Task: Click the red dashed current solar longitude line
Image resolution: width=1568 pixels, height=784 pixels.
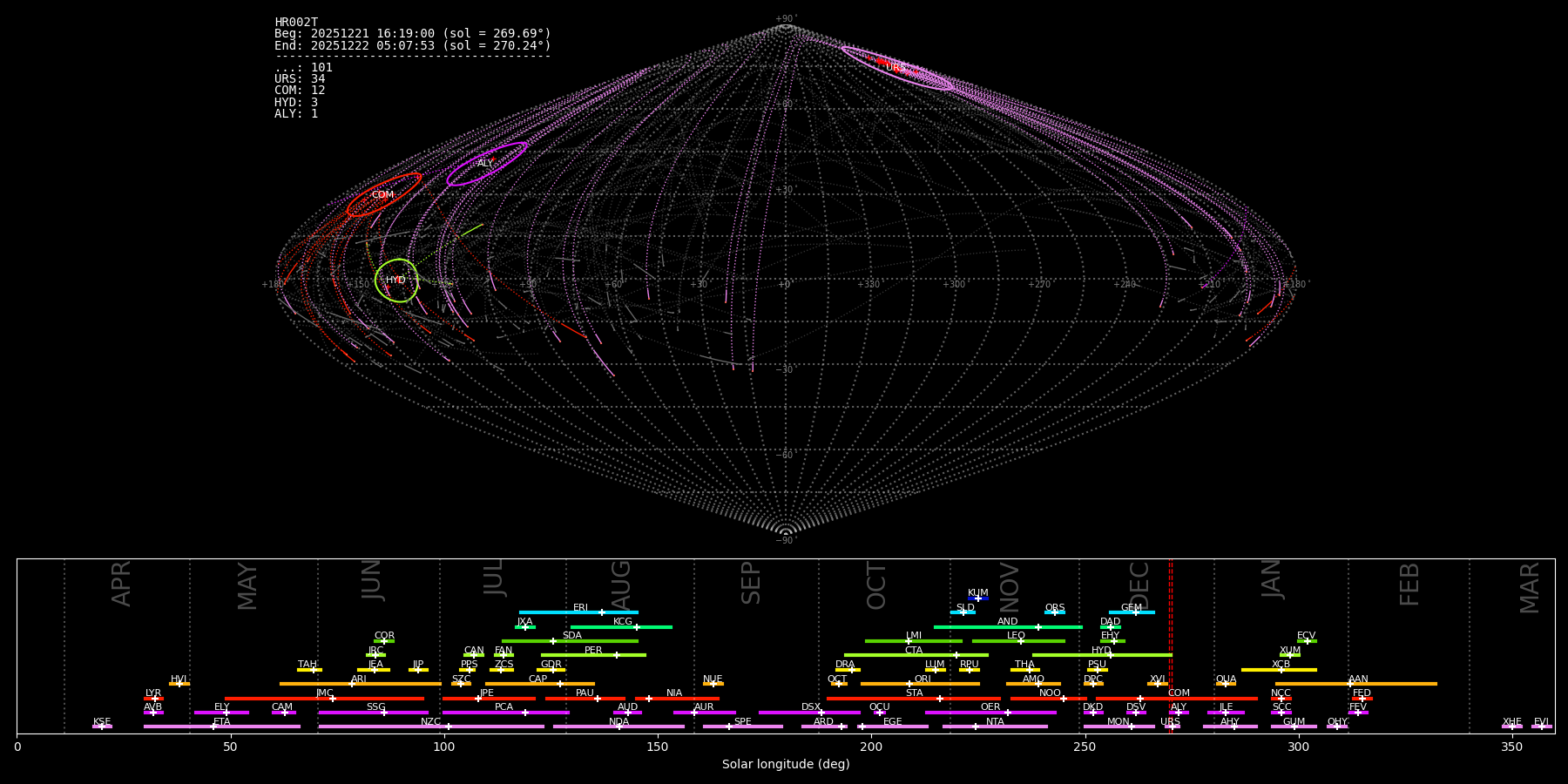Action: tap(1170, 645)
